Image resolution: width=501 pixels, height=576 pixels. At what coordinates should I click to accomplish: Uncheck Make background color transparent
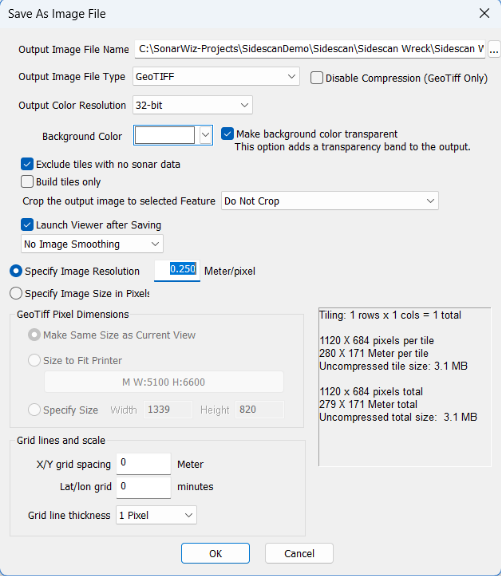[227, 134]
